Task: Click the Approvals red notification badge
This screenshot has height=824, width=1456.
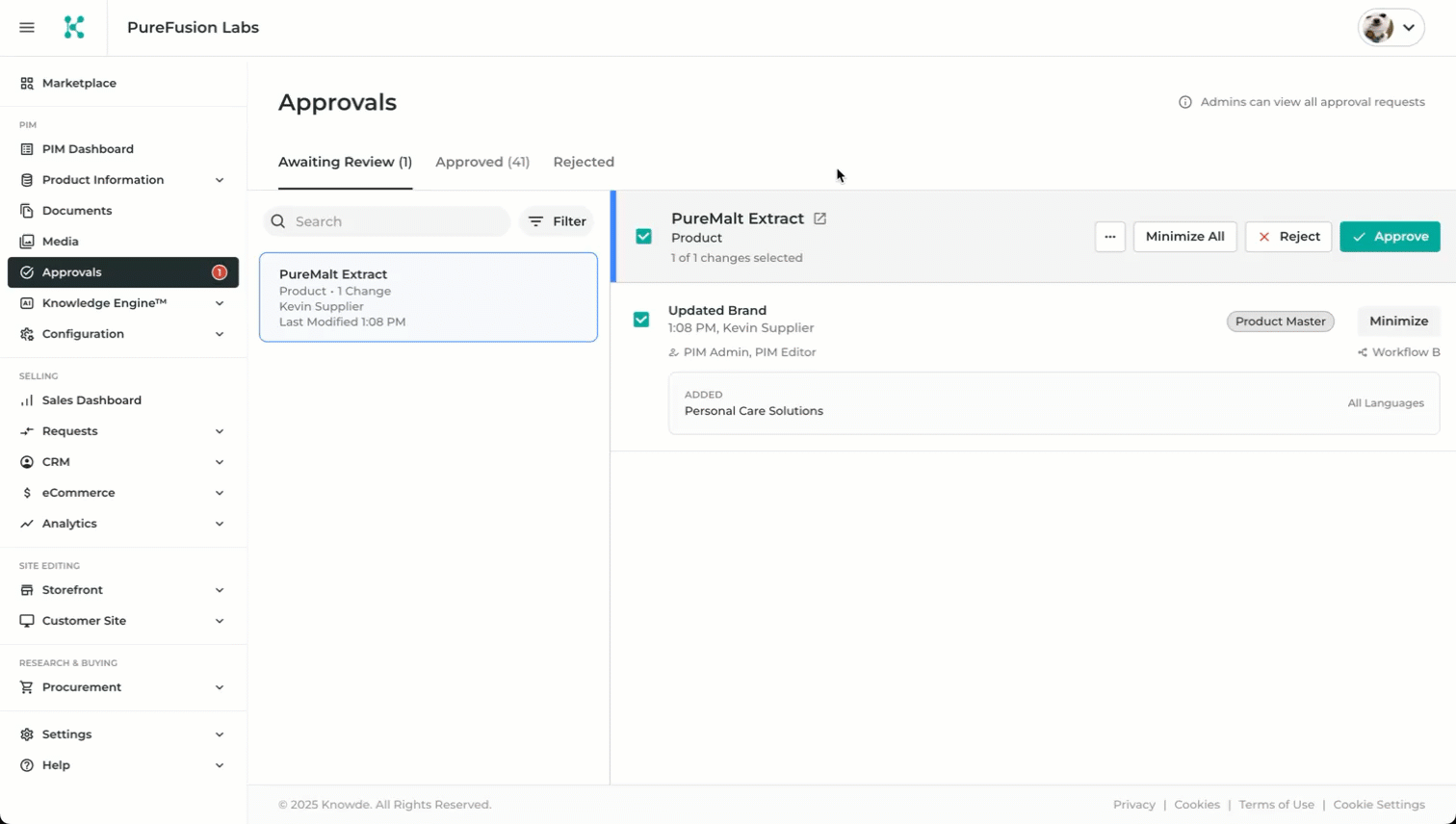Action: coord(220,272)
